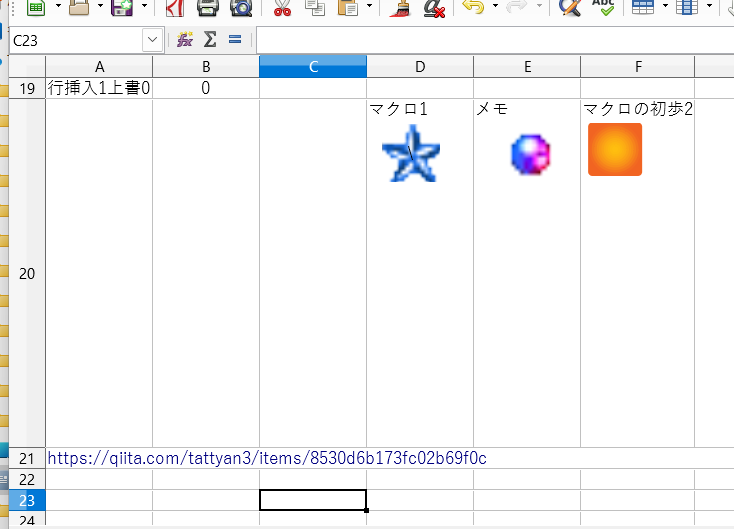The height and width of the screenshot is (529, 734).
Task: Click the Insert Rows table icon
Action: 643,7
